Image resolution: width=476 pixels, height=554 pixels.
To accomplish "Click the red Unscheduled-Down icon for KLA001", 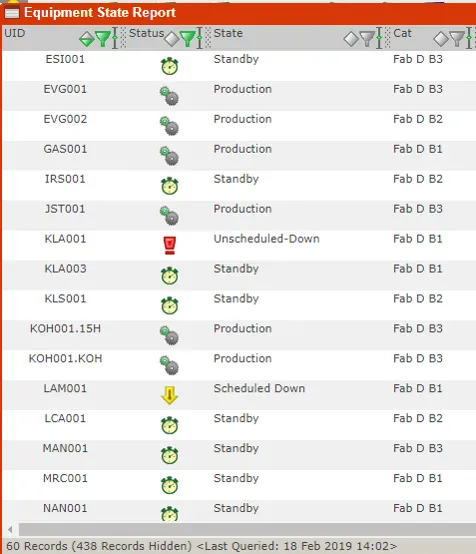I will (170, 246).
